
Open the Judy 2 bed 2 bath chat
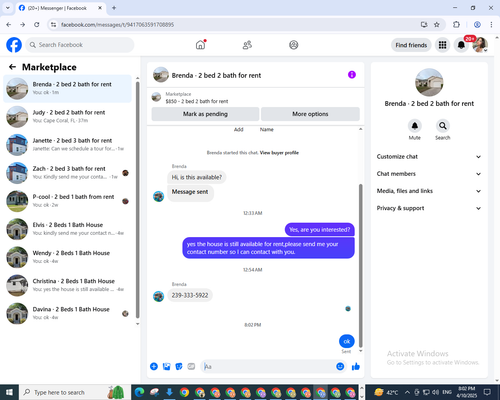(67, 117)
